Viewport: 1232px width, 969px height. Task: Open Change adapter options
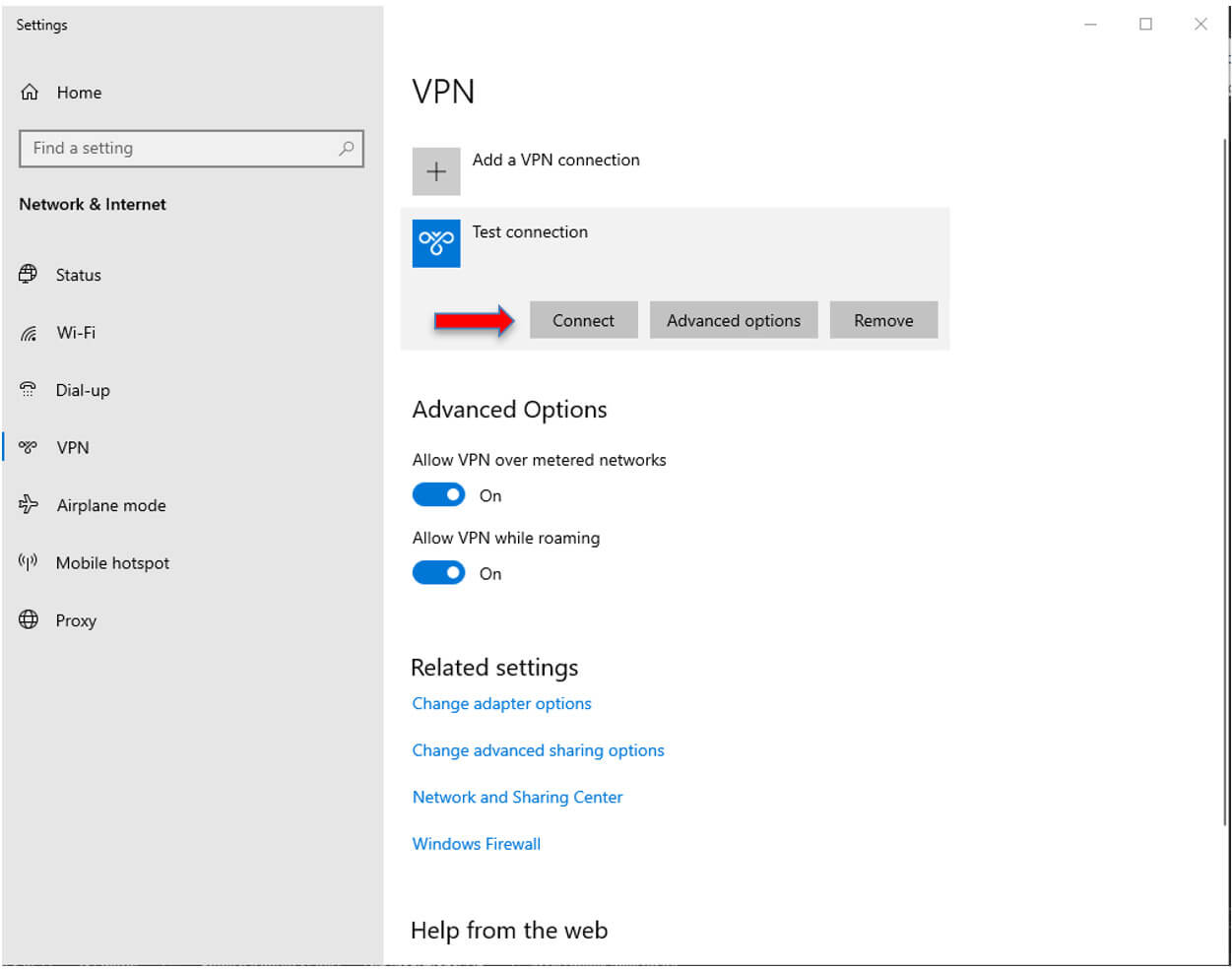click(501, 703)
